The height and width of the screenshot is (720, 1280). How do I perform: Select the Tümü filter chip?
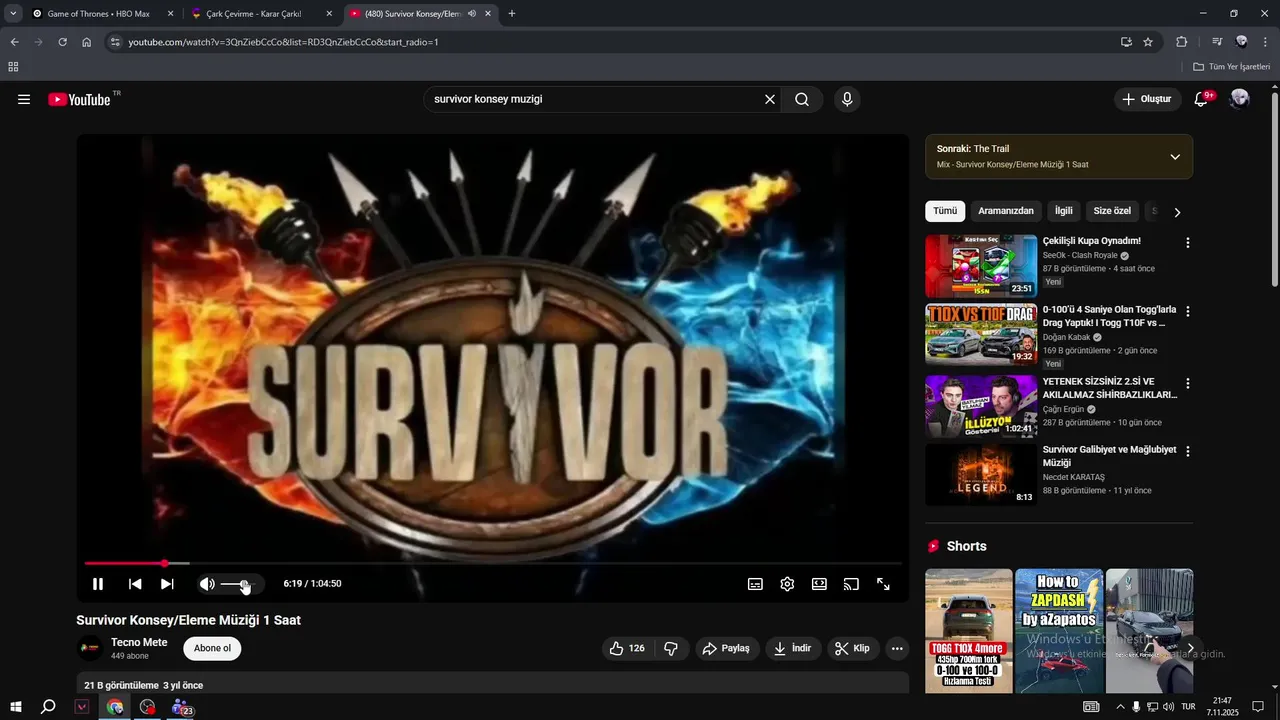point(945,211)
